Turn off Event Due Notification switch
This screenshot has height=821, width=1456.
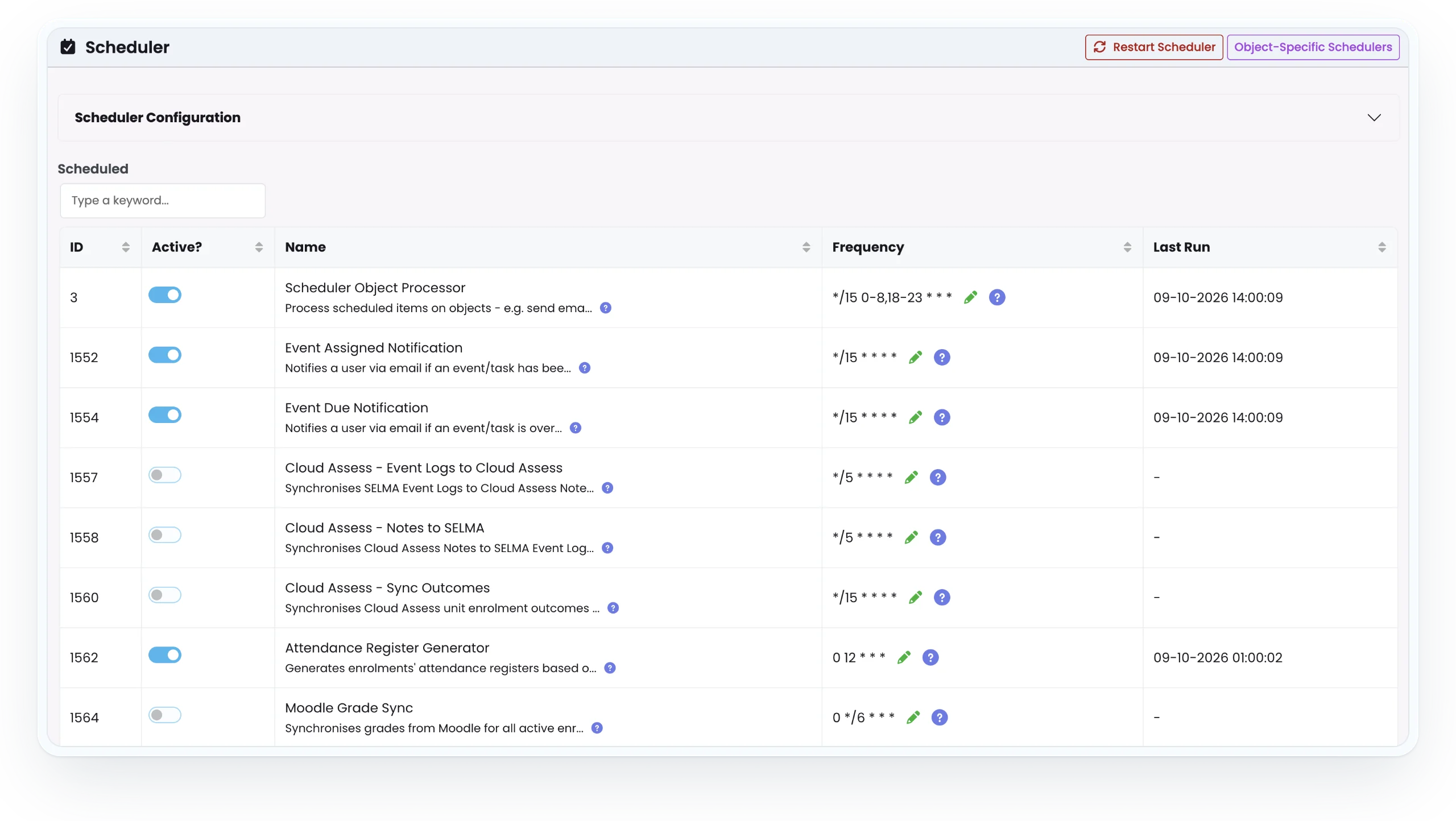[x=165, y=415]
